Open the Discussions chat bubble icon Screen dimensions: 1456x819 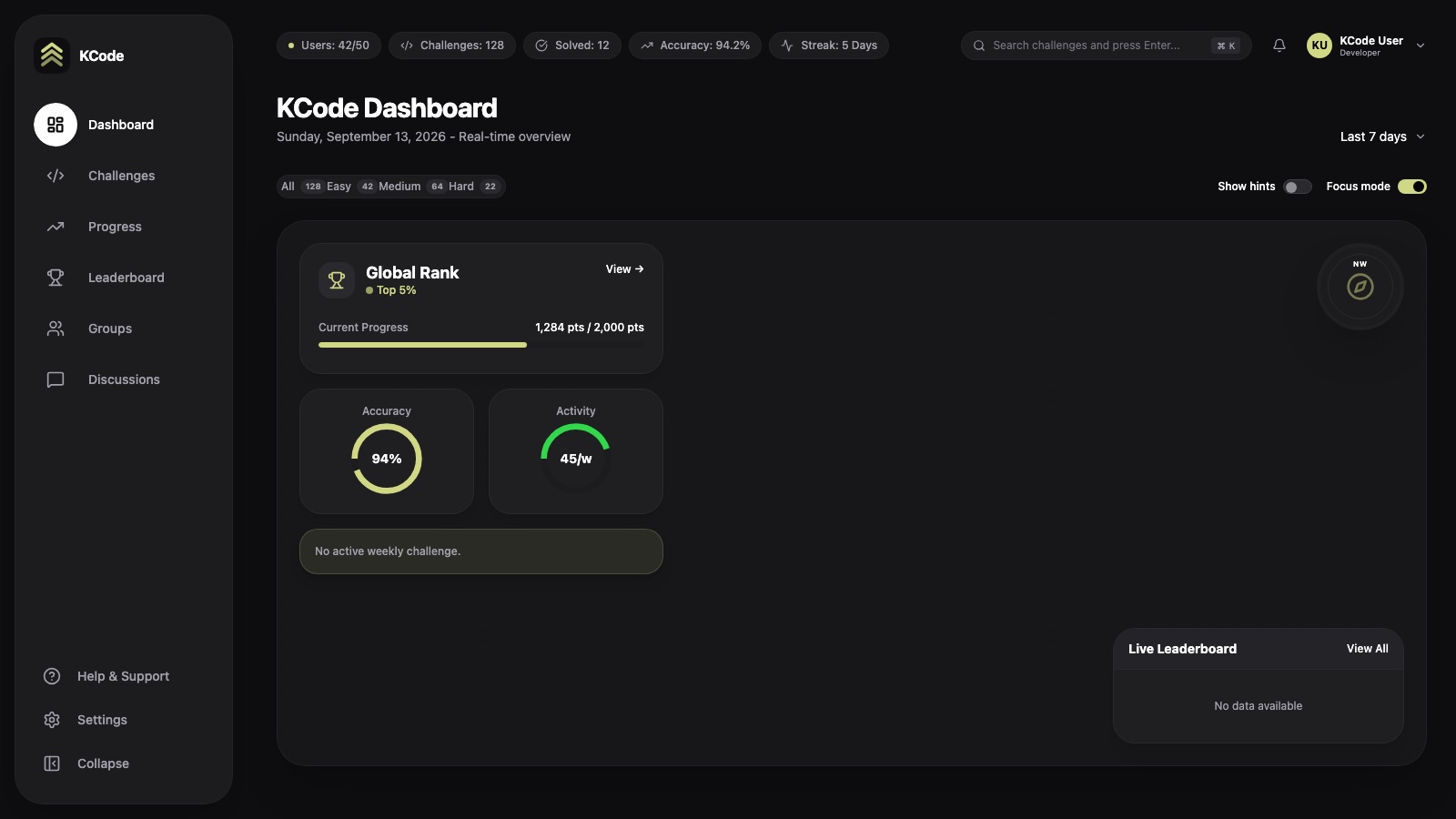click(56, 379)
